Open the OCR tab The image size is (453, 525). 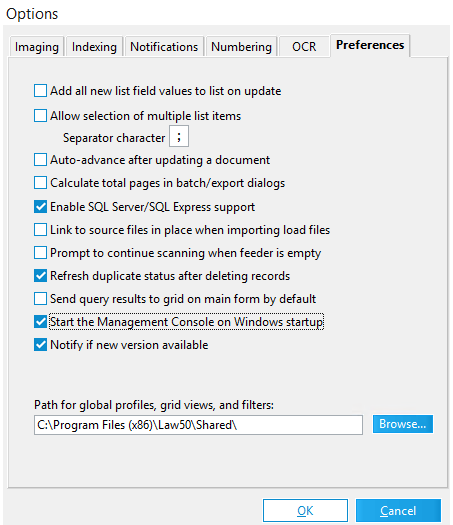[x=304, y=47]
